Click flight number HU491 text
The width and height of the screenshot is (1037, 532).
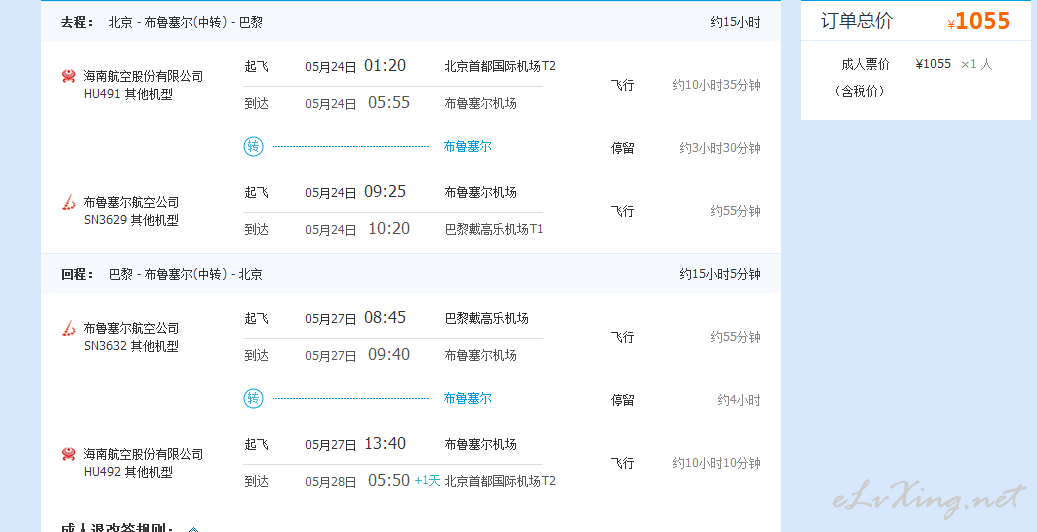pyautogui.click(x=102, y=94)
